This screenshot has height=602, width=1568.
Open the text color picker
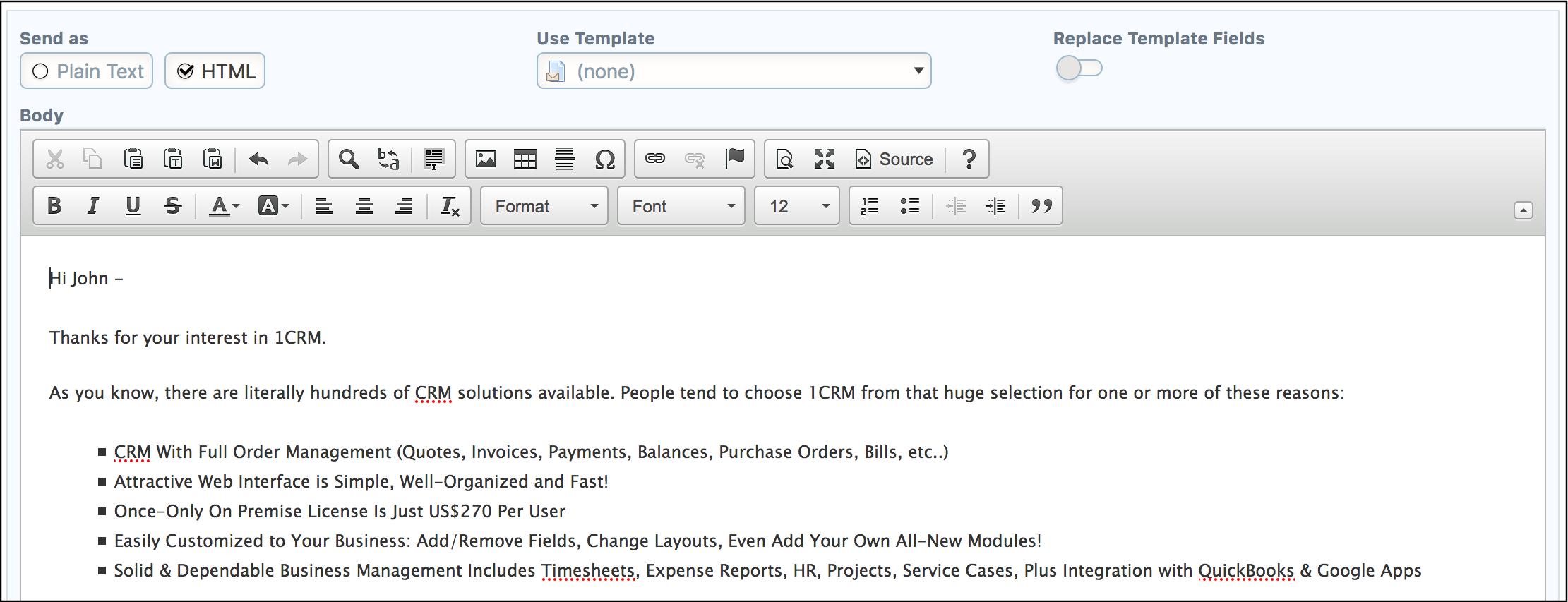click(225, 205)
